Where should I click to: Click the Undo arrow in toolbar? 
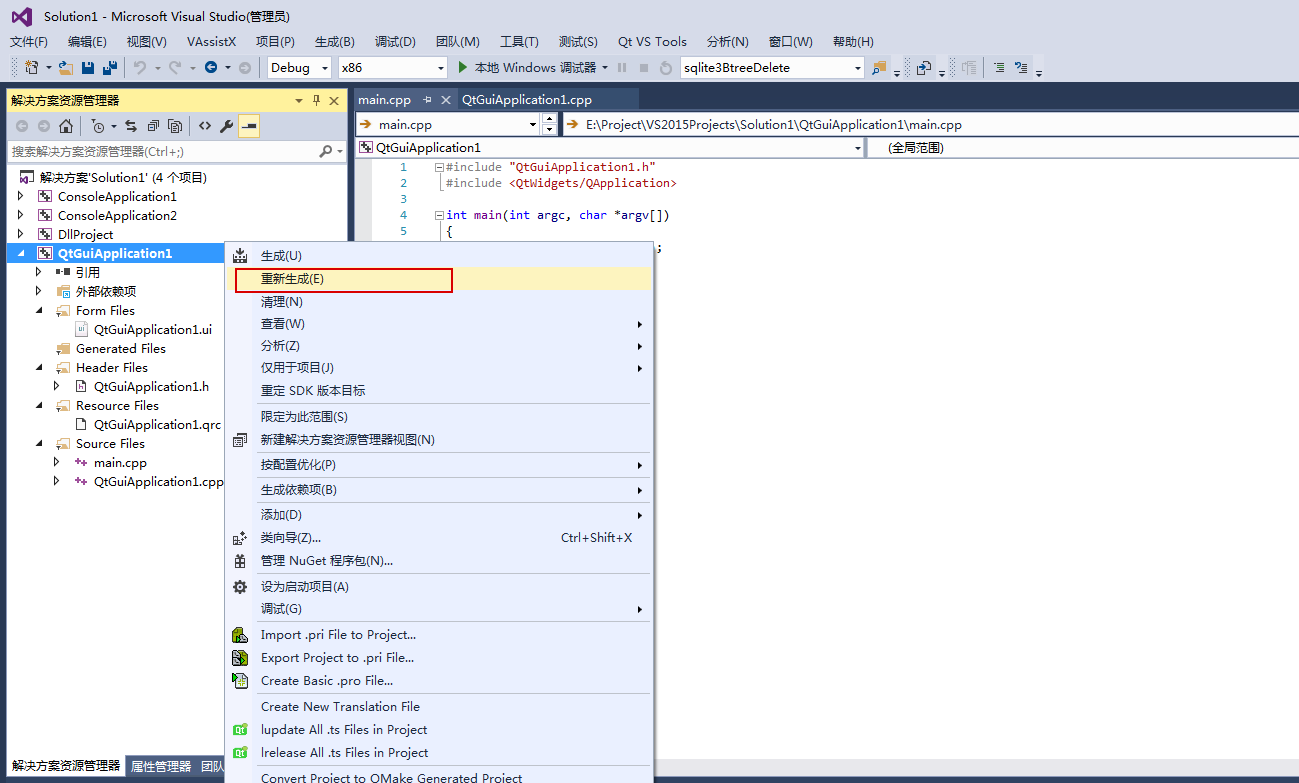coord(140,67)
